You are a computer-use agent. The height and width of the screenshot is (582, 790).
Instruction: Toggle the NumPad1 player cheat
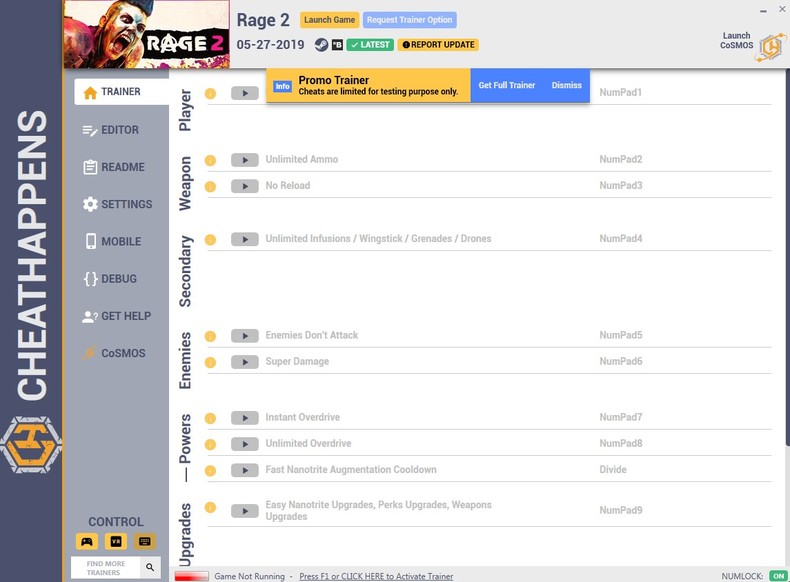245,93
